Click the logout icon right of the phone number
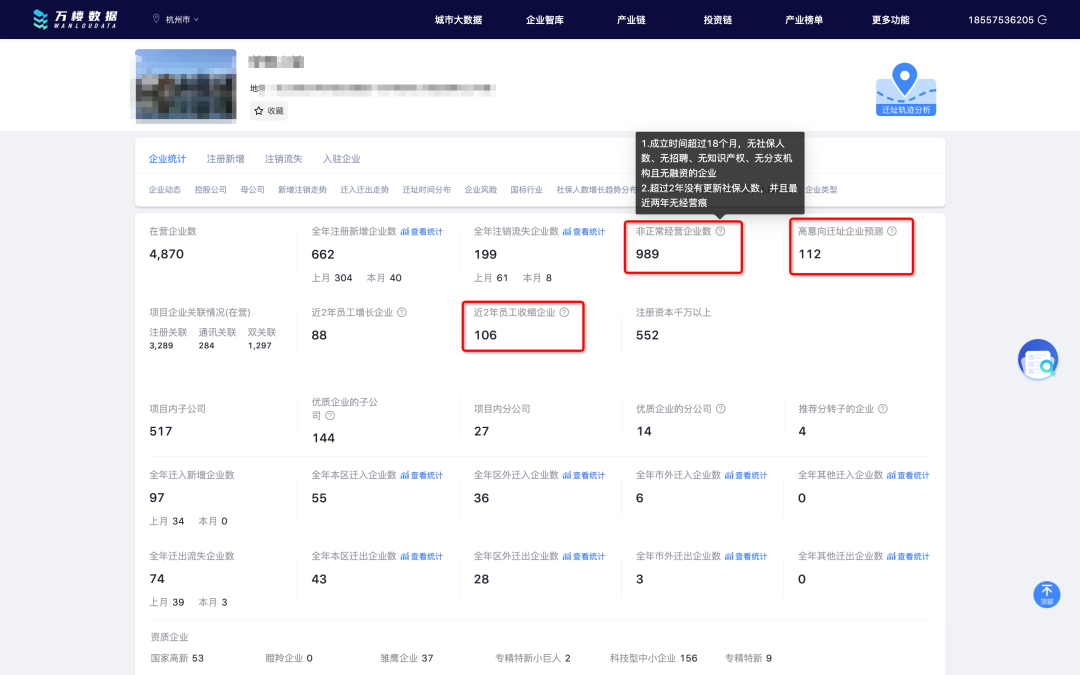 [1042, 17]
